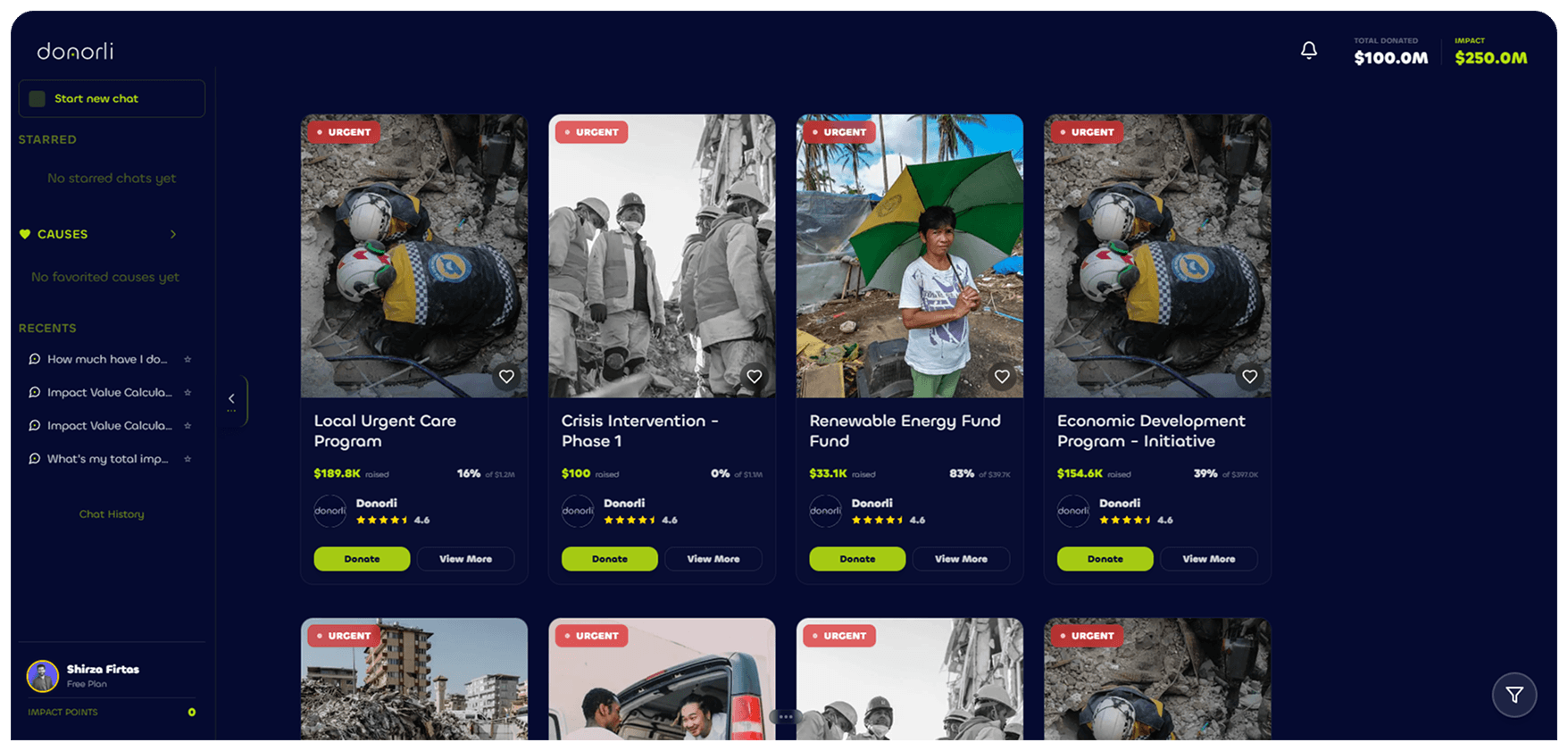This screenshot has width=1568, height=751.
Task: Click Shirza Firtas profile avatar
Action: (43, 676)
